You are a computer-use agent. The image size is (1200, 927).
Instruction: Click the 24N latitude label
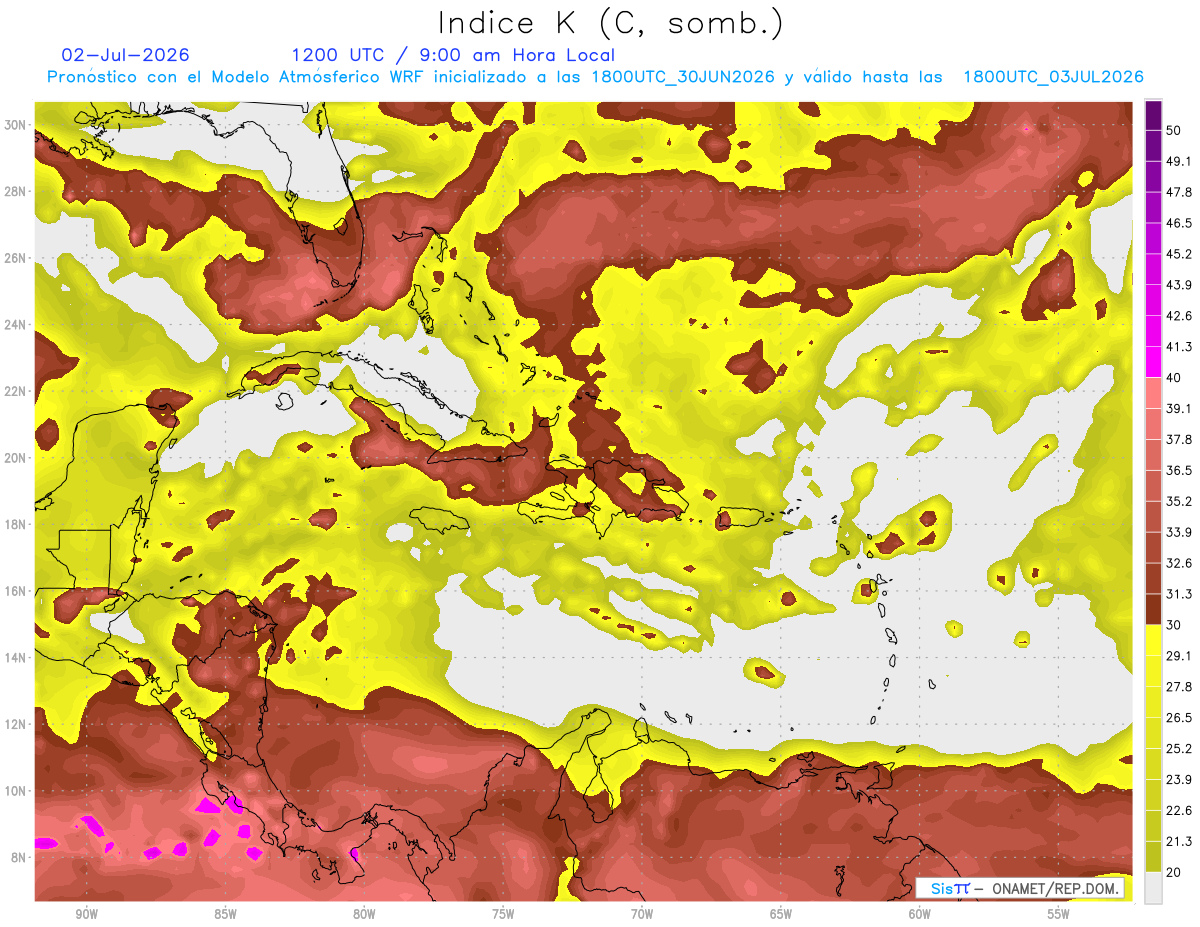17,325
